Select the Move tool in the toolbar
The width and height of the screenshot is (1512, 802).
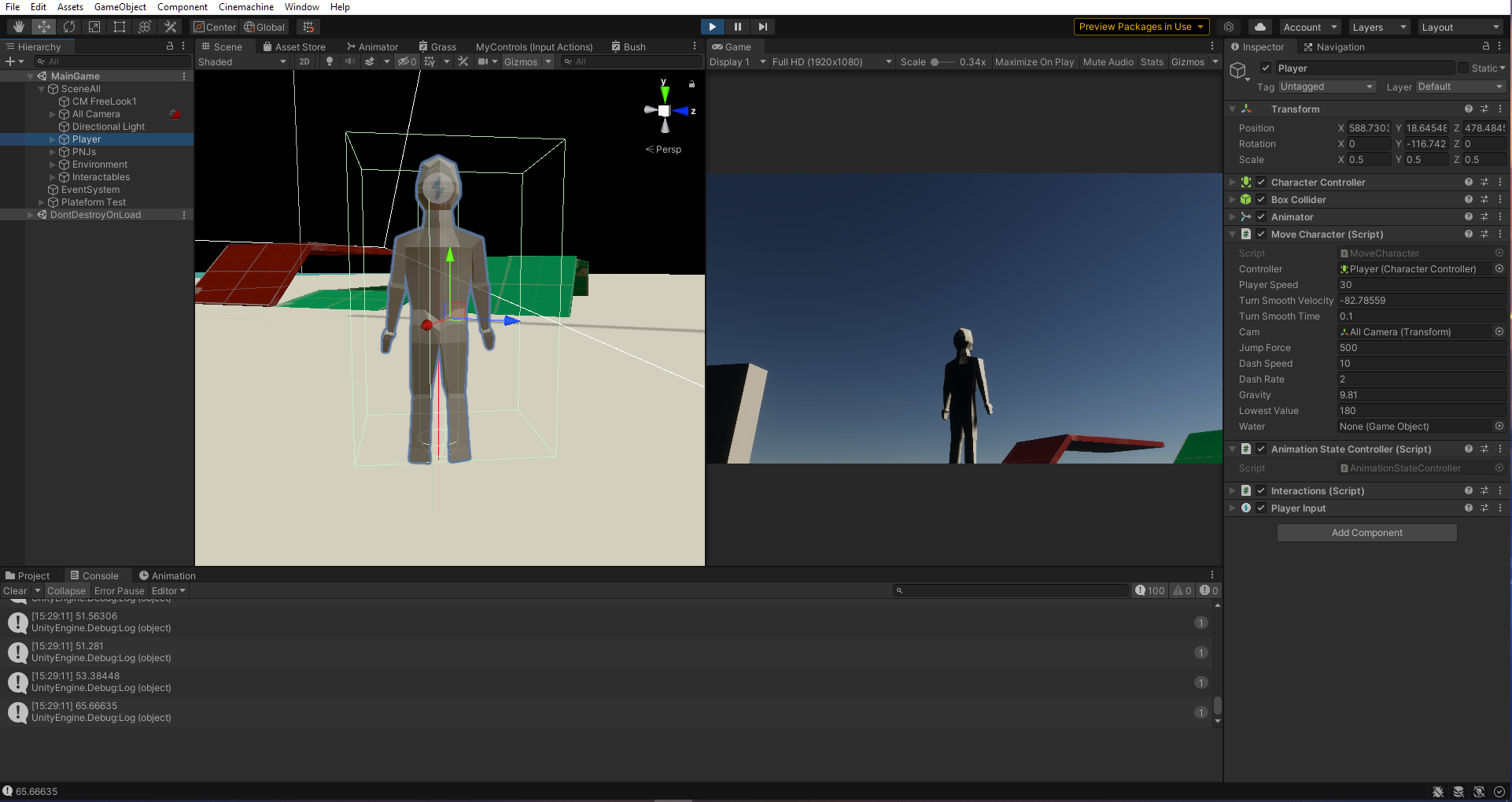(x=44, y=27)
